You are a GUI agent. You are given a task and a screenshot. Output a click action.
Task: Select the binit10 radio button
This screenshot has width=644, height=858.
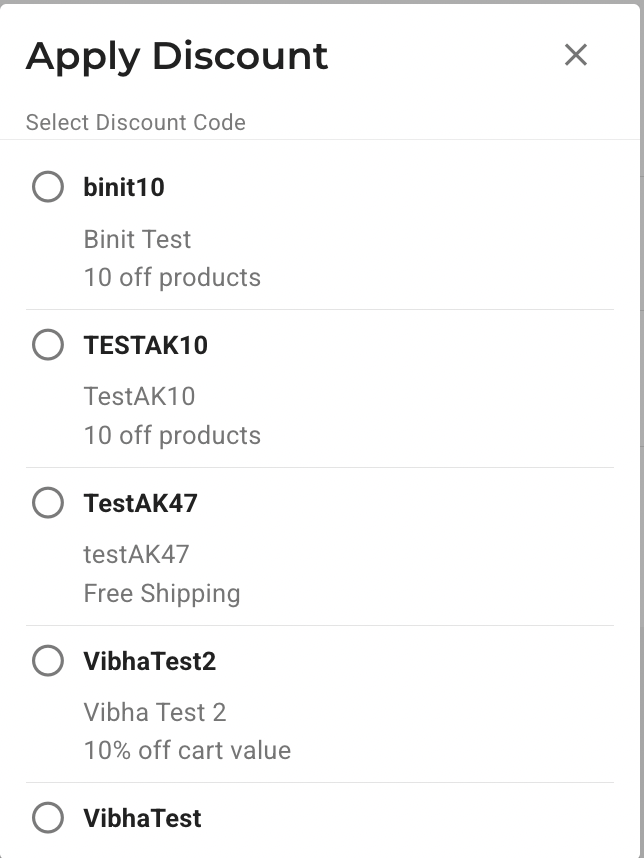(x=48, y=187)
